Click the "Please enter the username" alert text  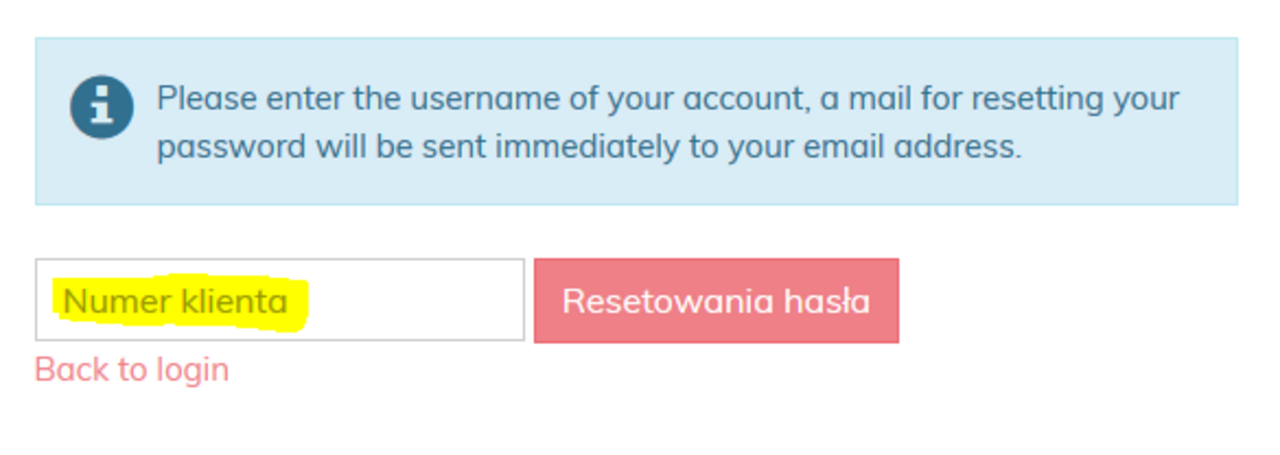click(667, 100)
